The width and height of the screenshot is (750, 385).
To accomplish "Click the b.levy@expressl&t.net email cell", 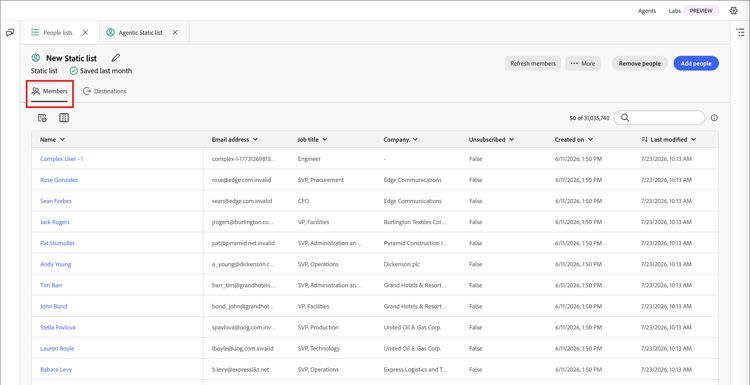I will click(242, 369).
